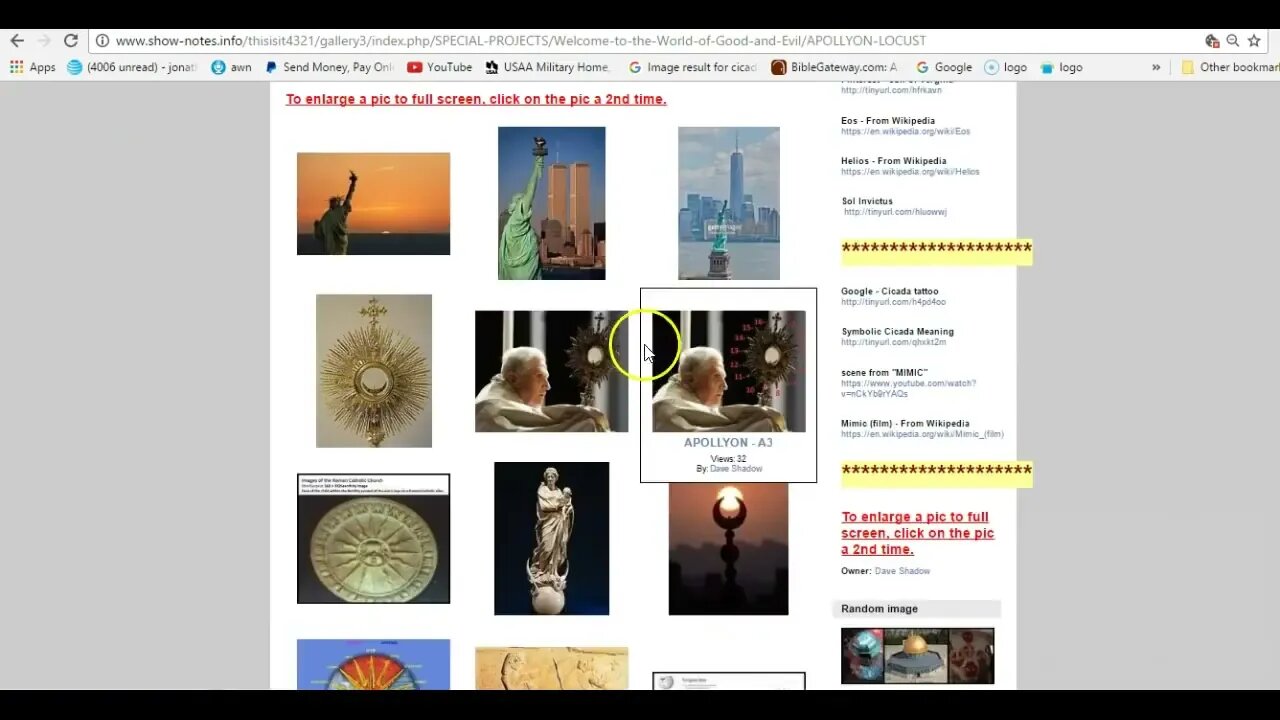
Task: Open the 'awn' bookmark
Action: pos(232,67)
